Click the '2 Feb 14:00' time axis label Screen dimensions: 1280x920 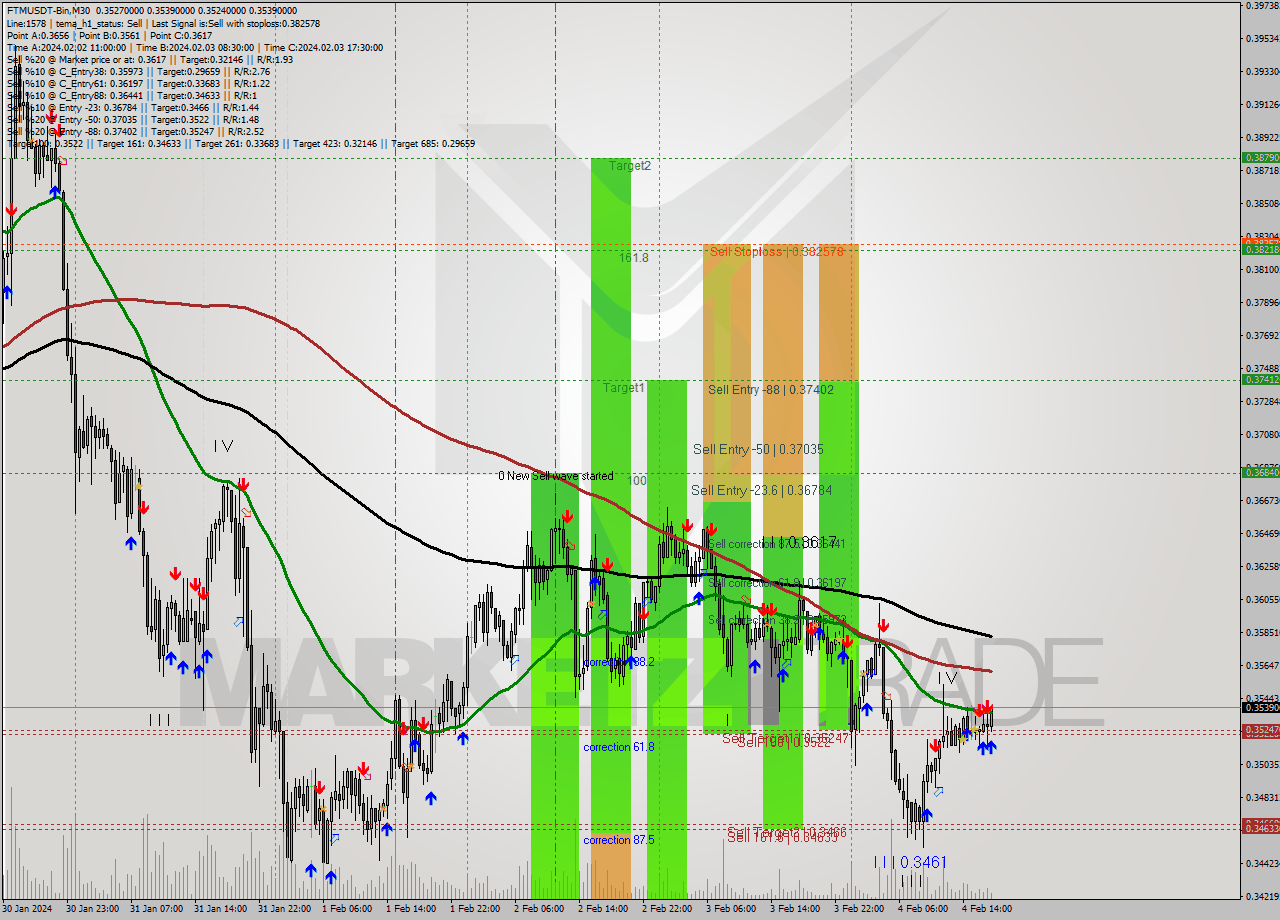(x=603, y=909)
